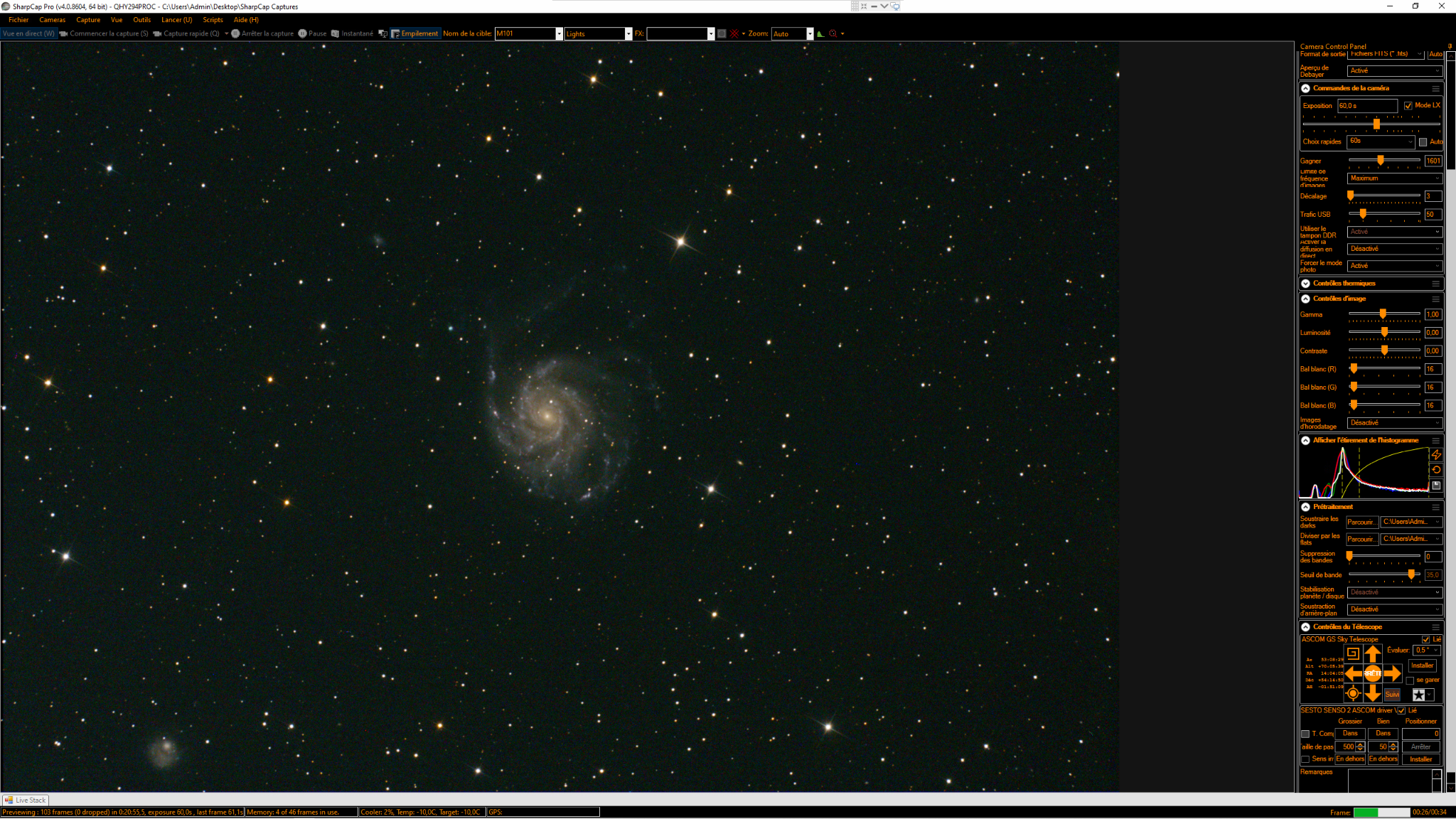Click the green histogram icon in toolbar
The height and width of the screenshot is (819, 1456).
tap(820, 33)
